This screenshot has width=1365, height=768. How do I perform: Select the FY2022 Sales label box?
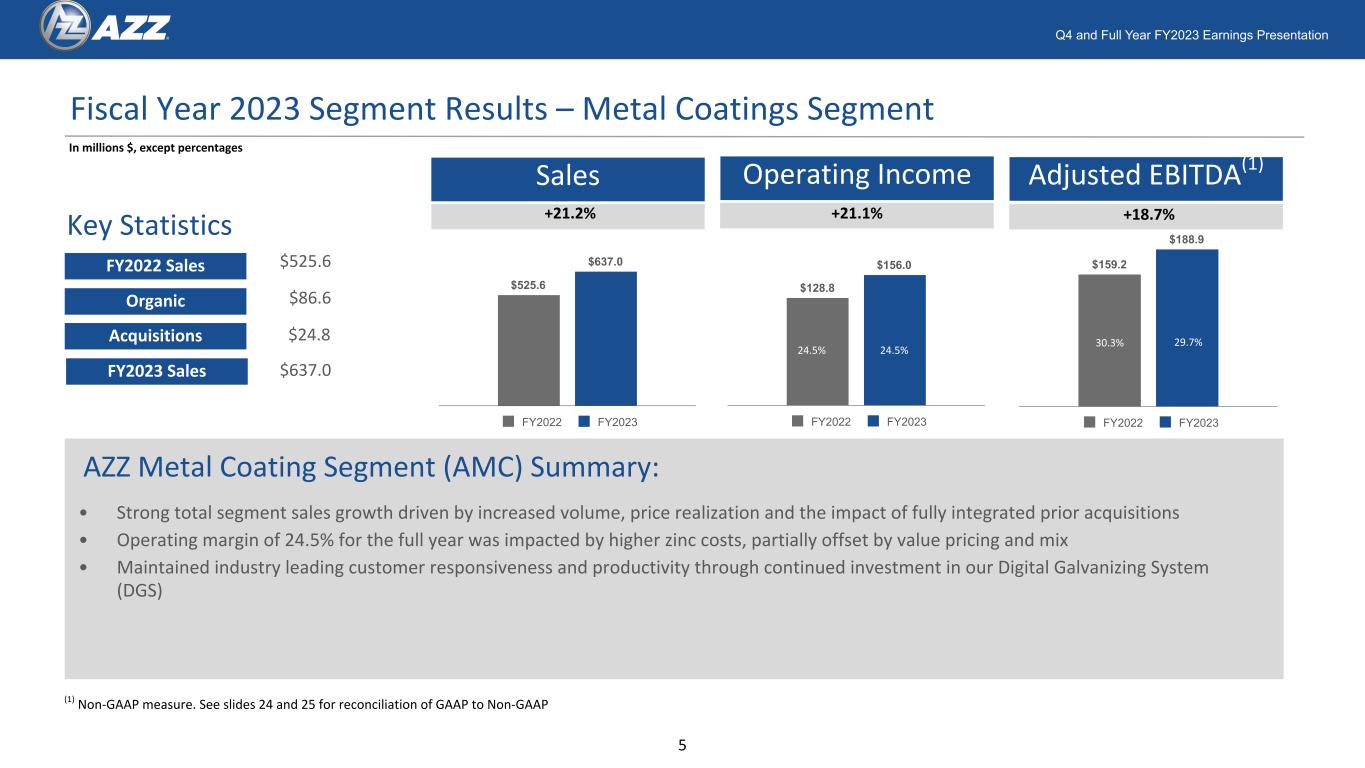(155, 266)
